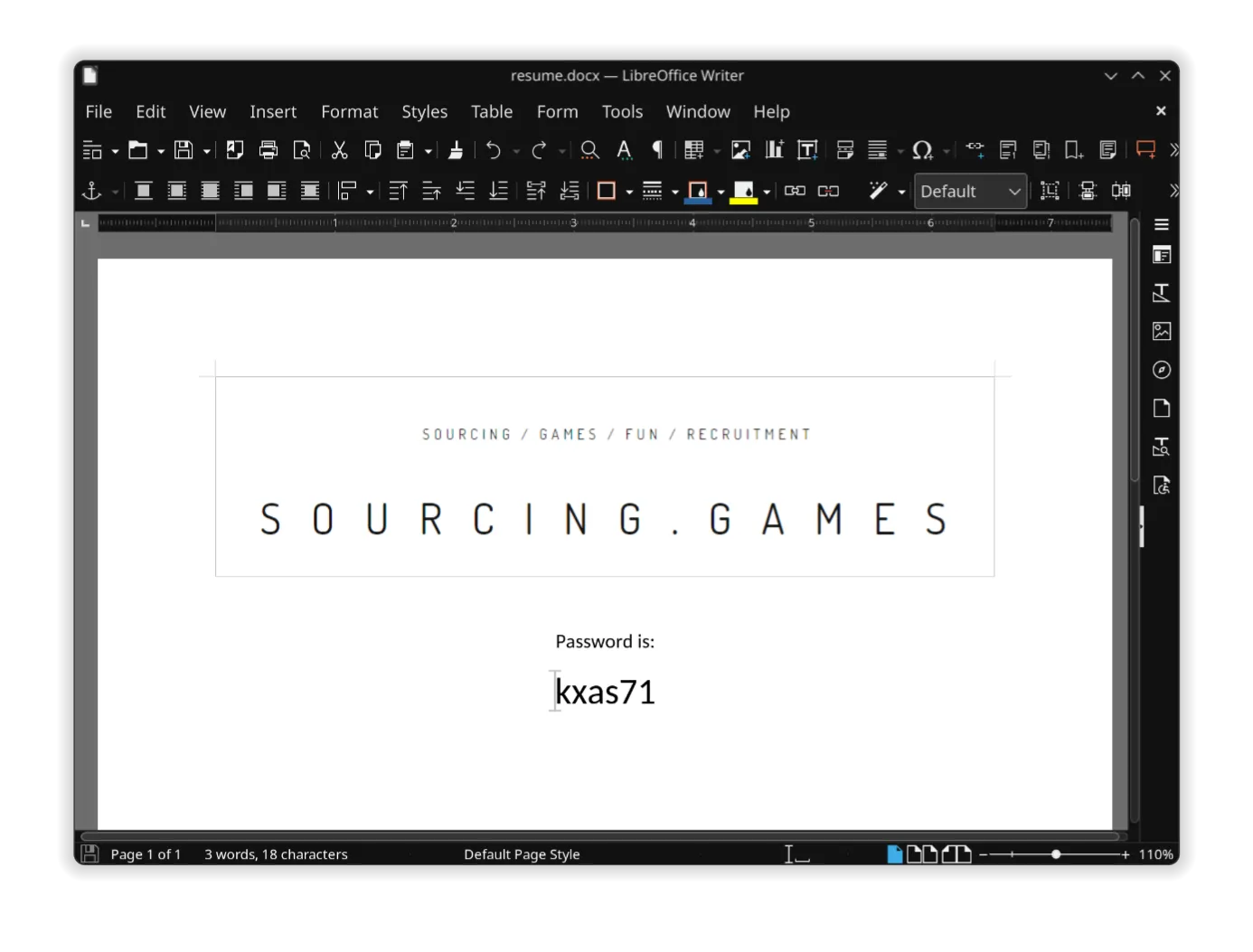This screenshot has width=1253, height=952.
Task: Click the 110% zoom percentage
Action: click(x=1155, y=854)
